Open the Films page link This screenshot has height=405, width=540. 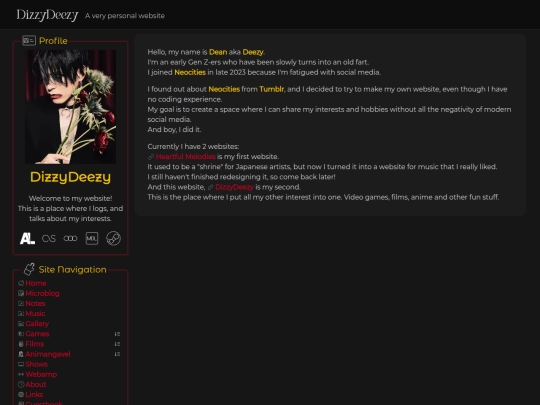tap(35, 344)
